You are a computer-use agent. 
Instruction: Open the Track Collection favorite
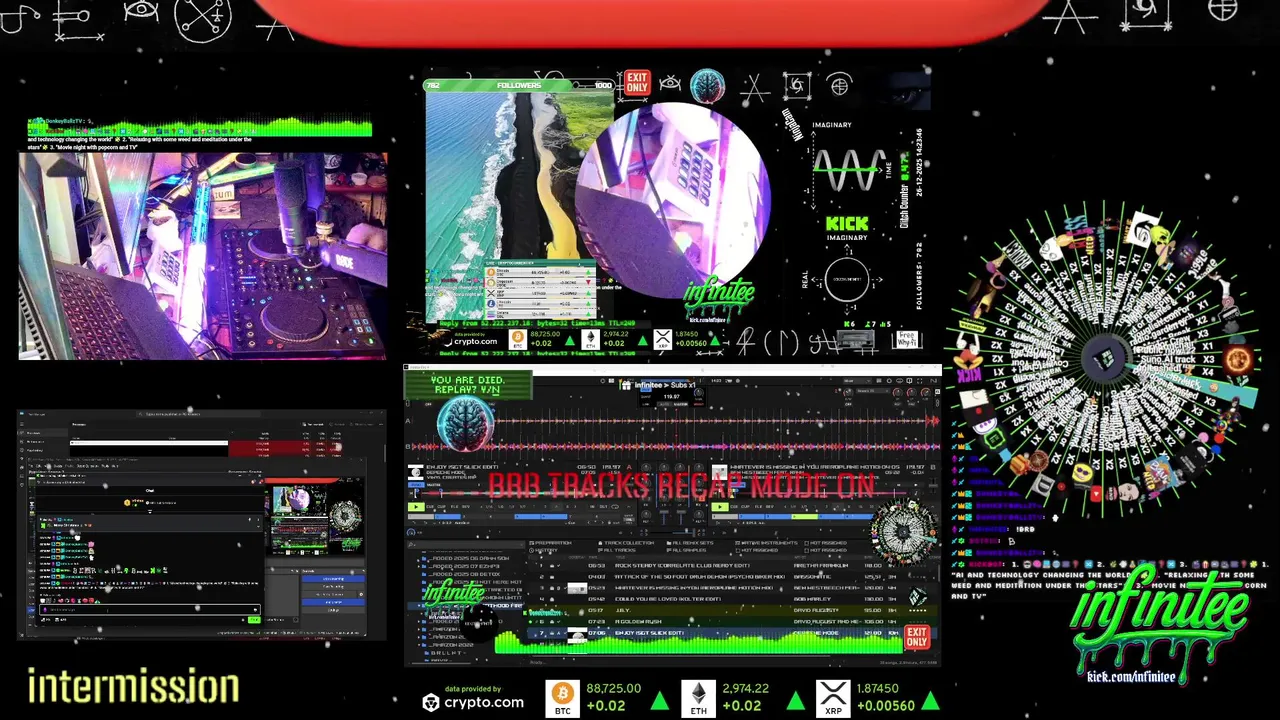(626, 543)
